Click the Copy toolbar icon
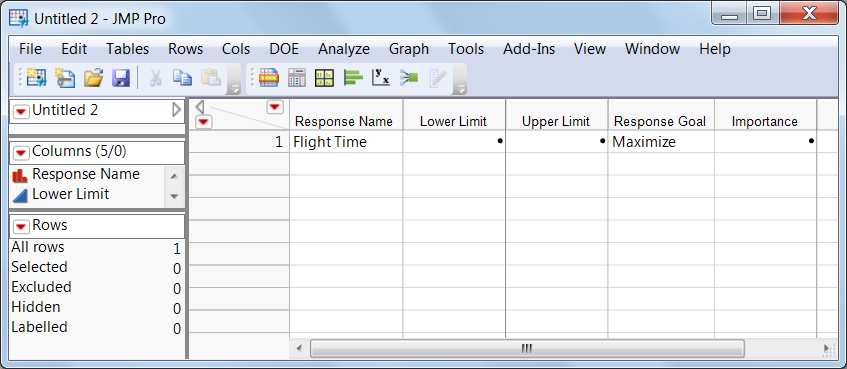The image size is (847, 369). [183, 79]
